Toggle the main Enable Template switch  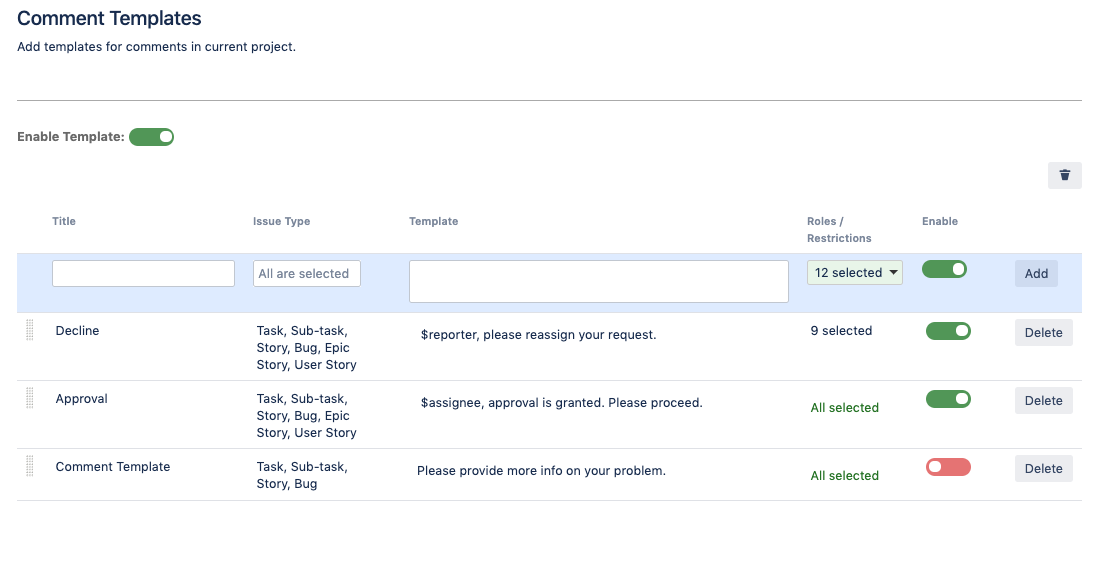click(151, 137)
